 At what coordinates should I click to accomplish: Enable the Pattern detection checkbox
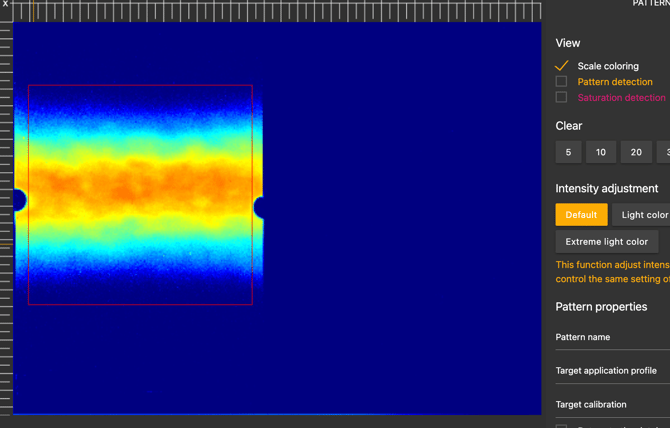click(x=561, y=82)
